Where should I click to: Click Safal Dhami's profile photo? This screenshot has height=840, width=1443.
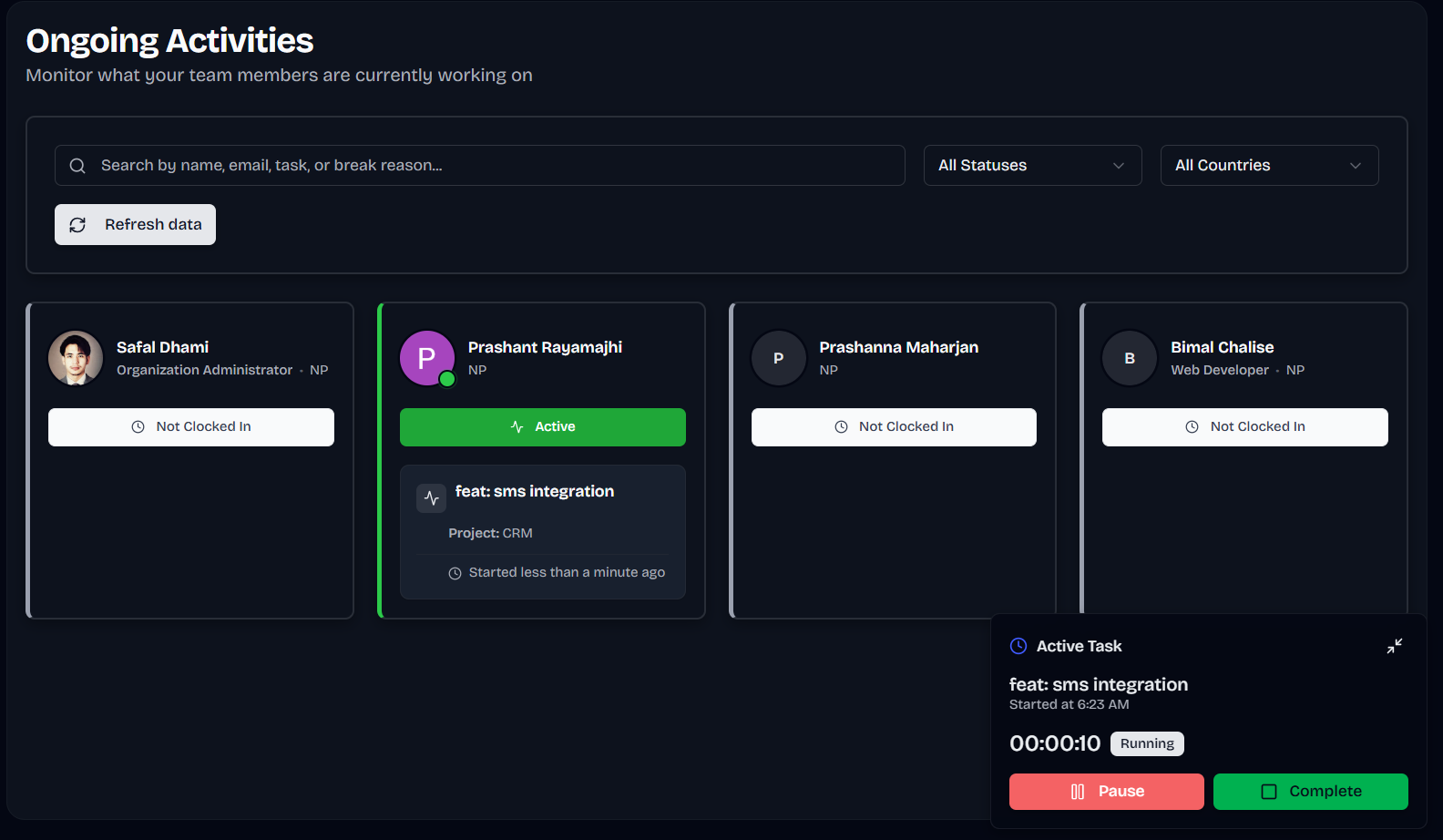point(76,358)
